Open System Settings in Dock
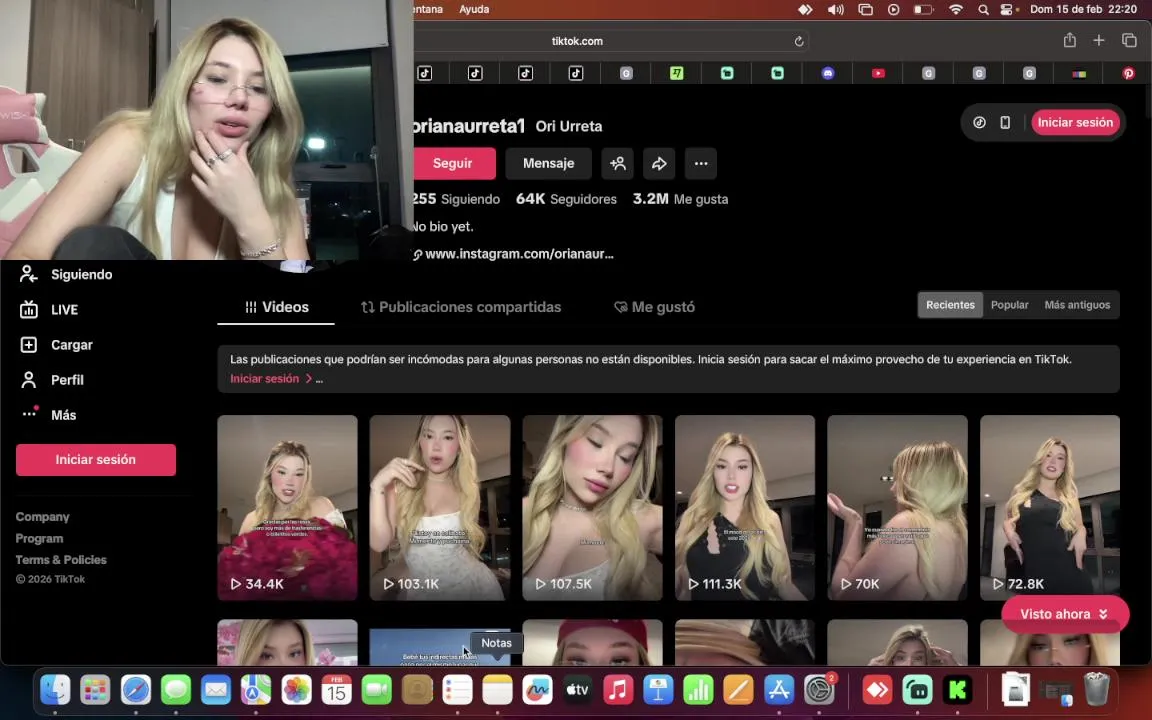This screenshot has height=720, width=1152. click(819, 690)
